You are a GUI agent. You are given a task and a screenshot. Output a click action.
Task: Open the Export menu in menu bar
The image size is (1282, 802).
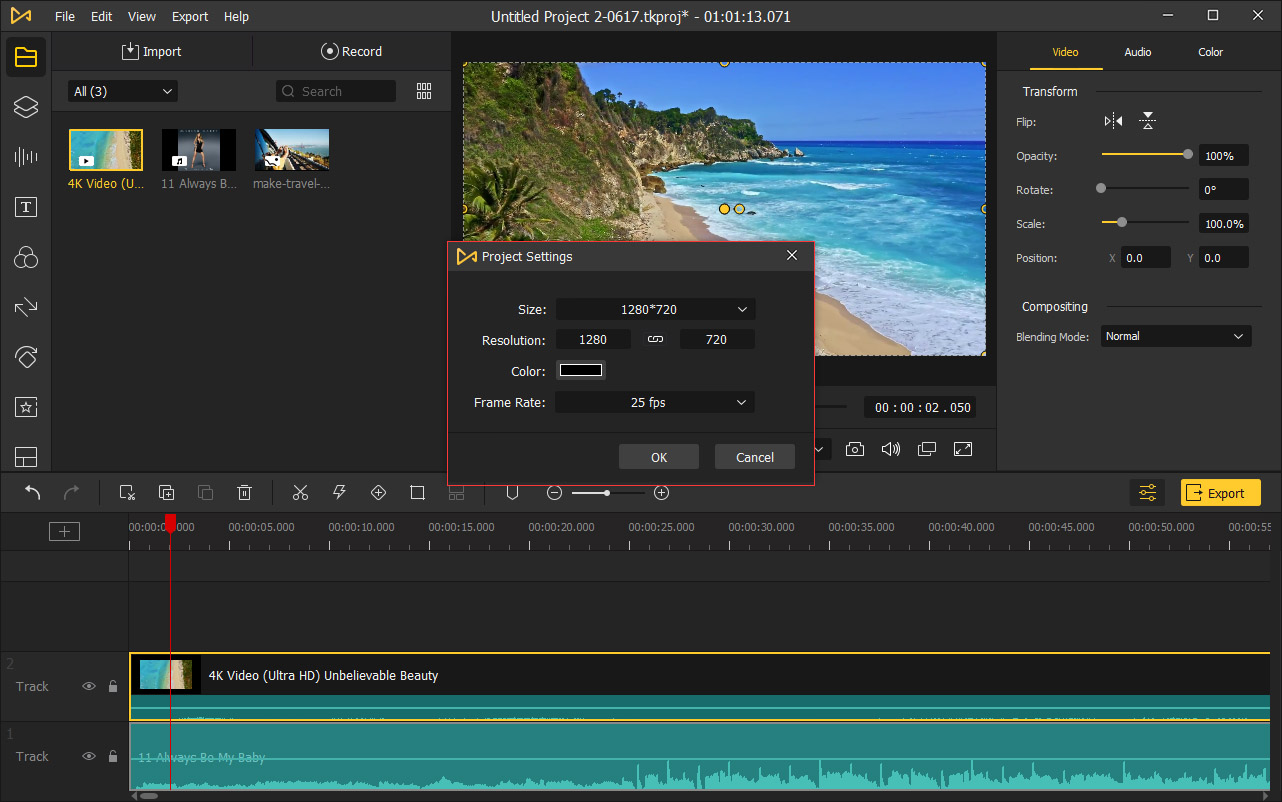[190, 17]
